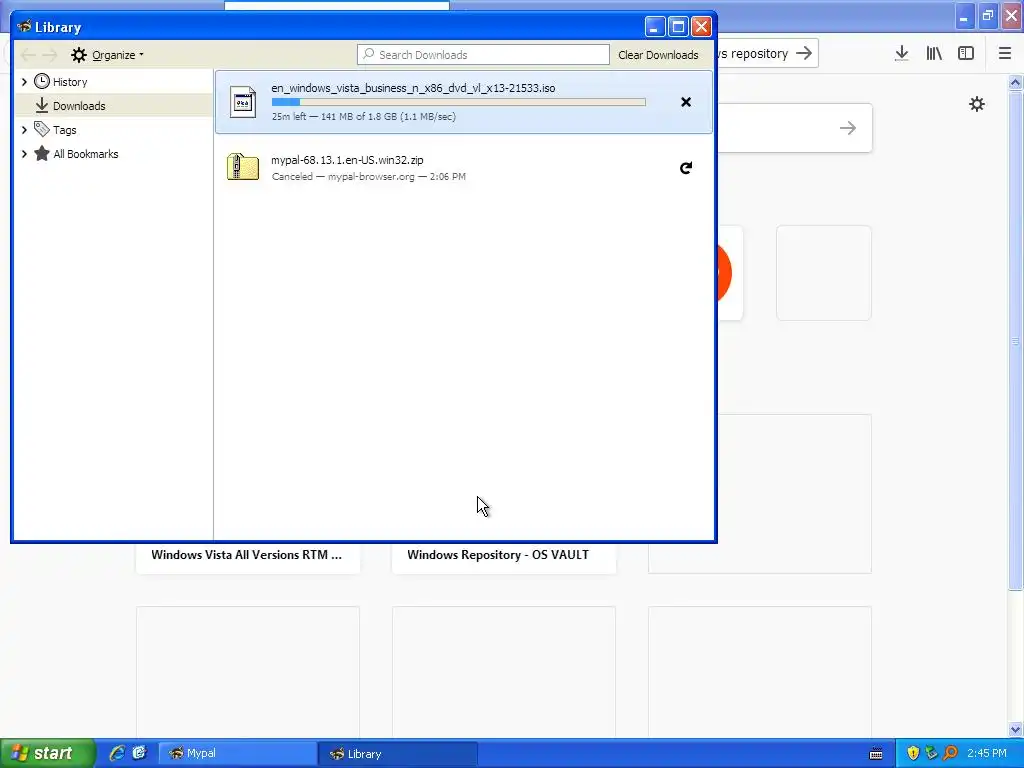The image size is (1024, 768).
Task: Click the History clock icon
Action: coord(42,81)
